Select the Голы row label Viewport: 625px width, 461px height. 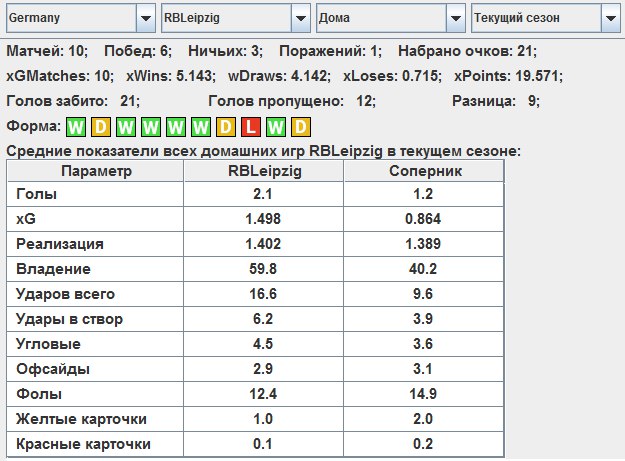[x=37, y=194]
